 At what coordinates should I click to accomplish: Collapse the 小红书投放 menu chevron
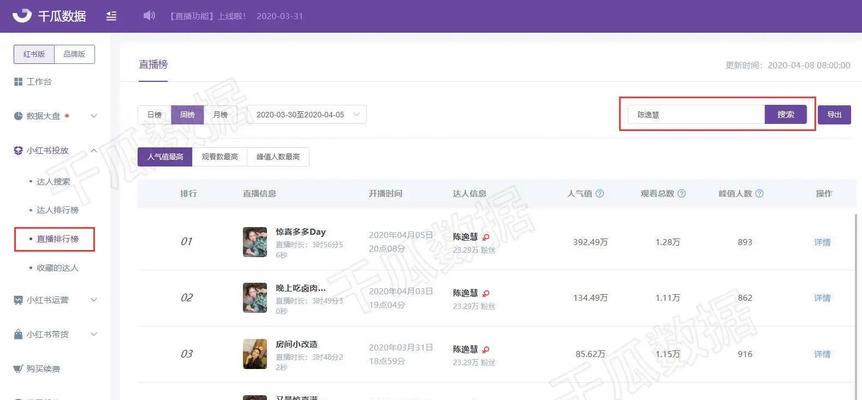pyautogui.click(x=93, y=151)
